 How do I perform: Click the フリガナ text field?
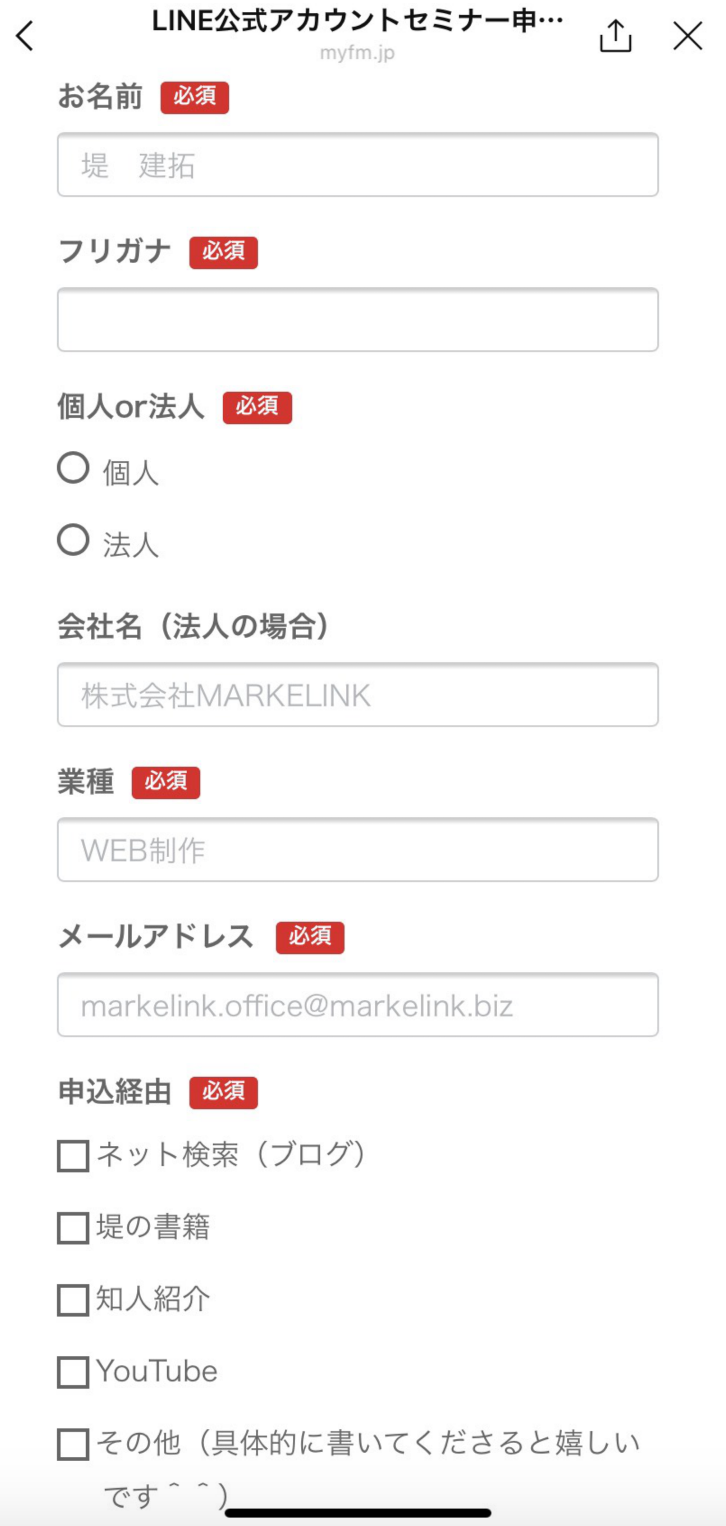(x=357, y=320)
